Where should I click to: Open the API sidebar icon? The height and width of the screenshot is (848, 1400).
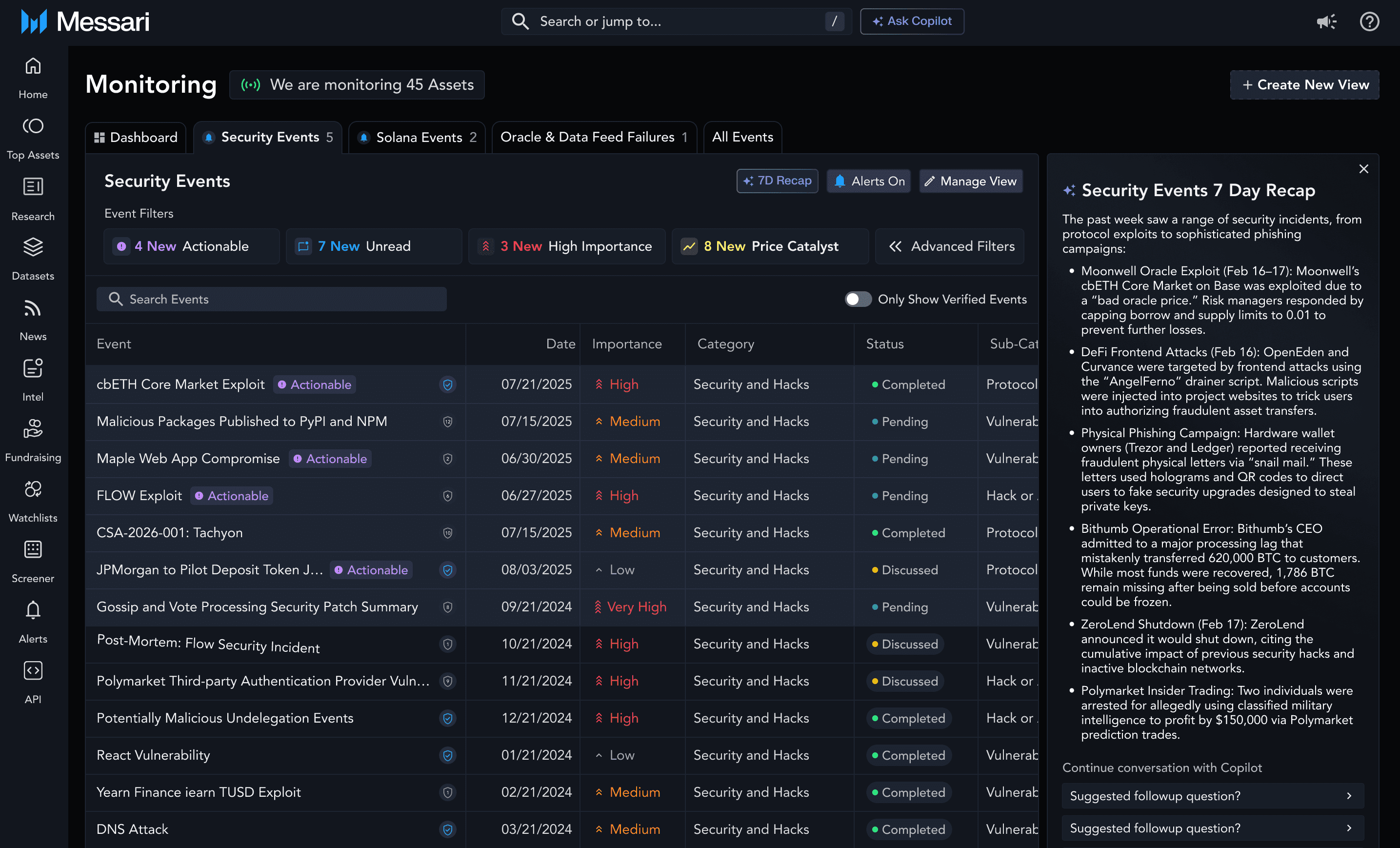[x=33, y=671]
